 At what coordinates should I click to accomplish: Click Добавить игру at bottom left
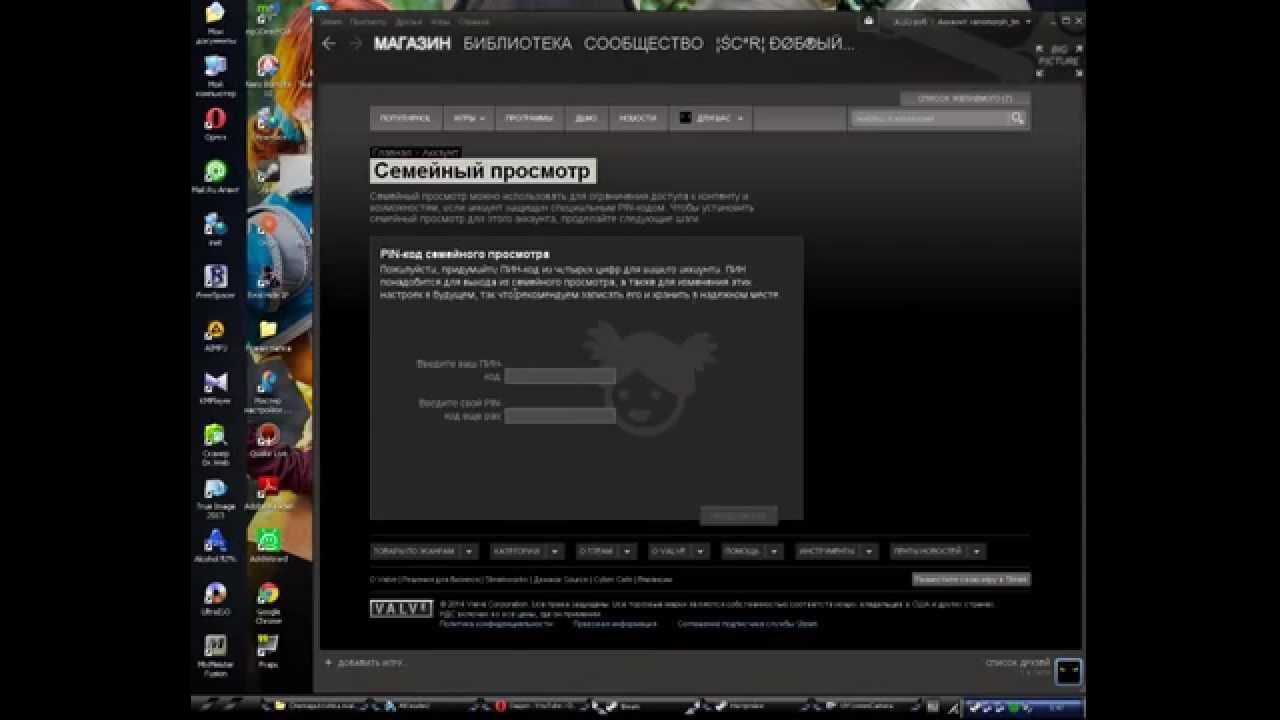pyautogui.click(x=365, y=662)
